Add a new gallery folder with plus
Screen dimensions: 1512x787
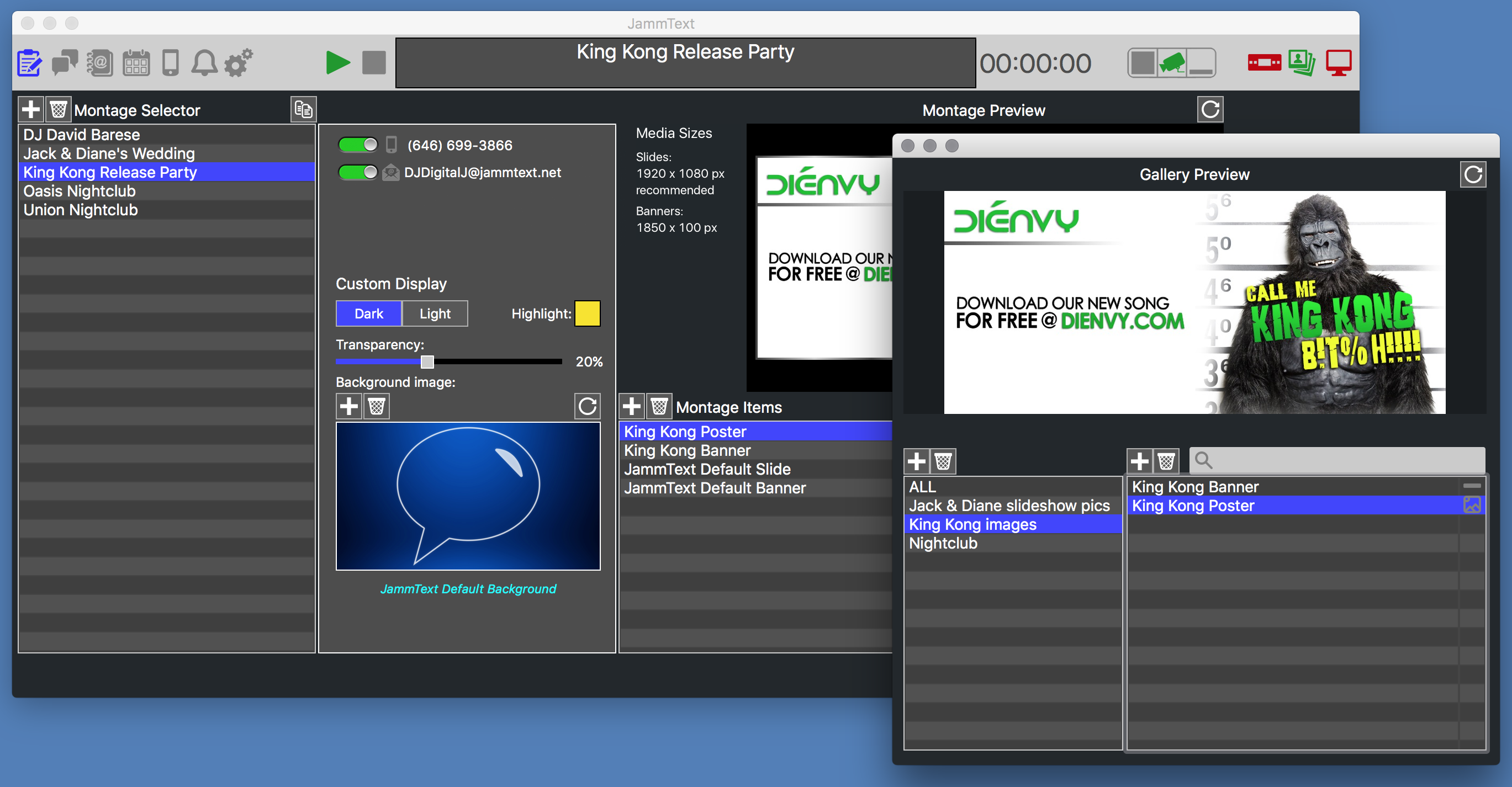coord(916,461)
